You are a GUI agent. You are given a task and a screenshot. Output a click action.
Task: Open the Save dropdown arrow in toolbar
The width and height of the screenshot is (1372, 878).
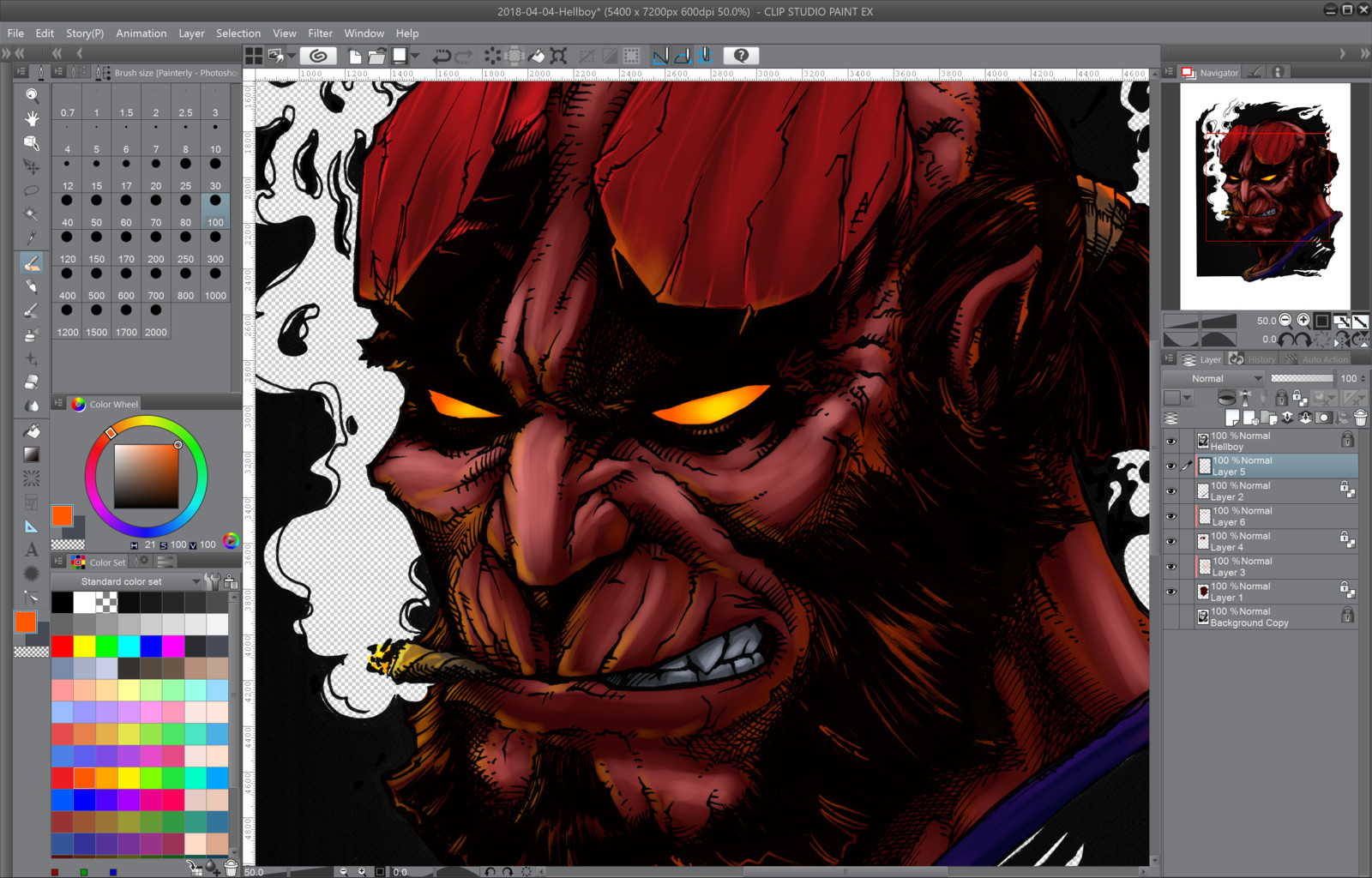tap(415, 56)
